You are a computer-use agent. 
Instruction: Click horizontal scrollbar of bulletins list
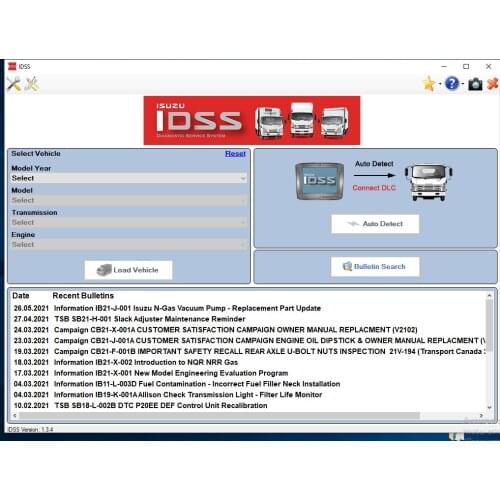pos(220,416)
